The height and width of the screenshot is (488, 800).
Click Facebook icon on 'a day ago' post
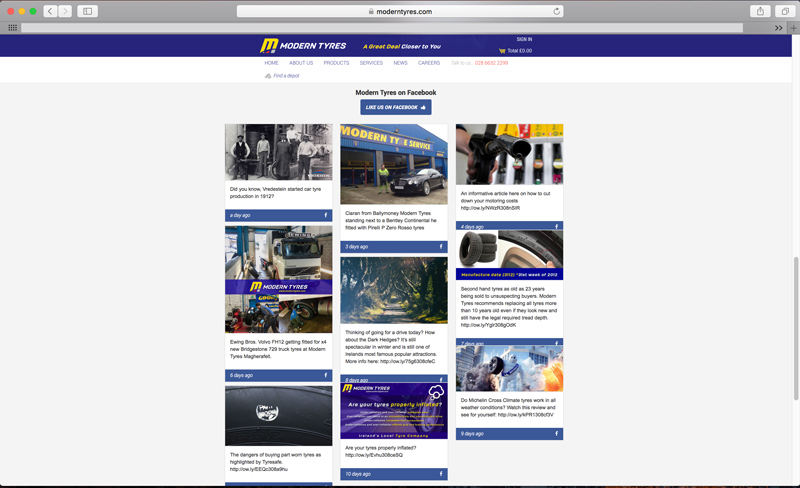click(326, 215)
